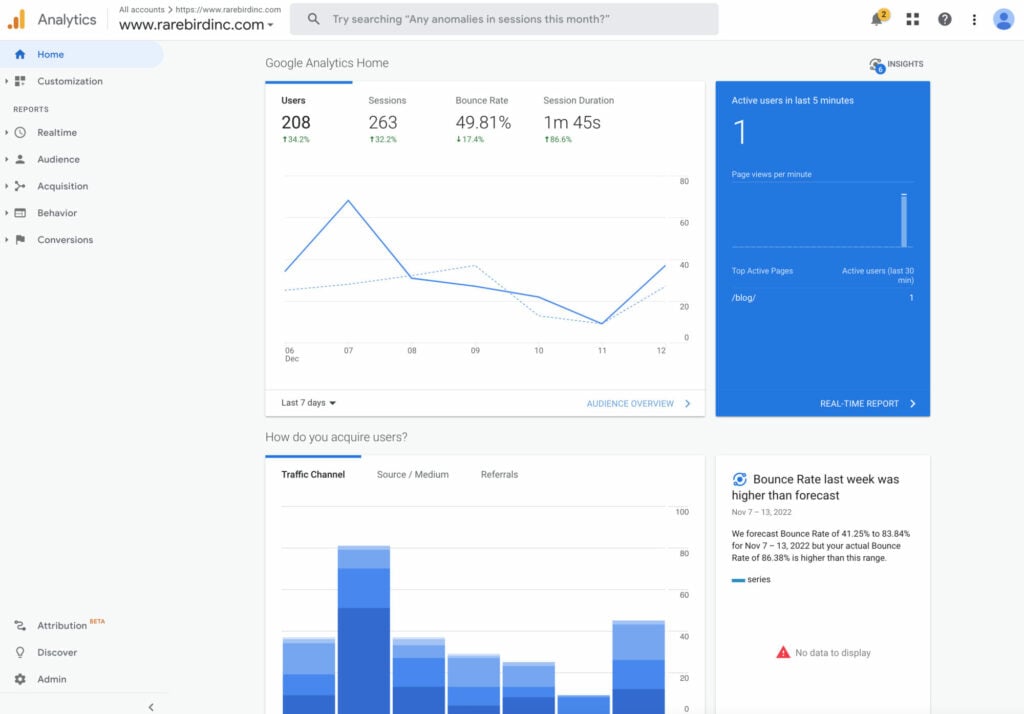Screen dimensions: 1024x714
Task: Open the three-dot more options menu
Action: click(974, 19)
